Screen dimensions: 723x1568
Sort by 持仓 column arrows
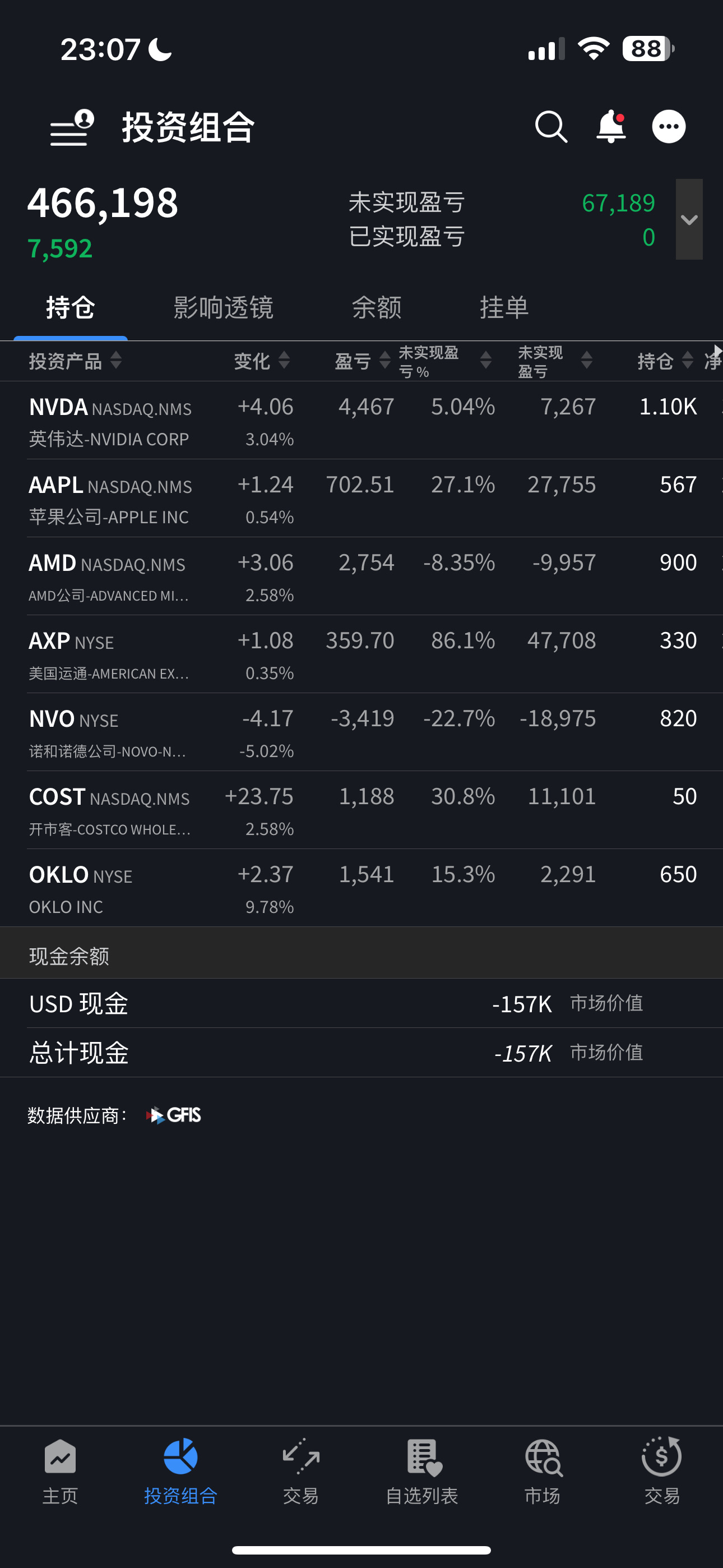pyautogui.click(x=688, y=361)
